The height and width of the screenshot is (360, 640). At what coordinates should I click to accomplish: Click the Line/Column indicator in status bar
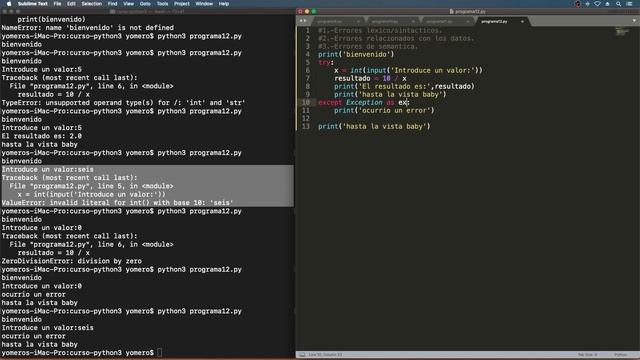pos(325,355)
